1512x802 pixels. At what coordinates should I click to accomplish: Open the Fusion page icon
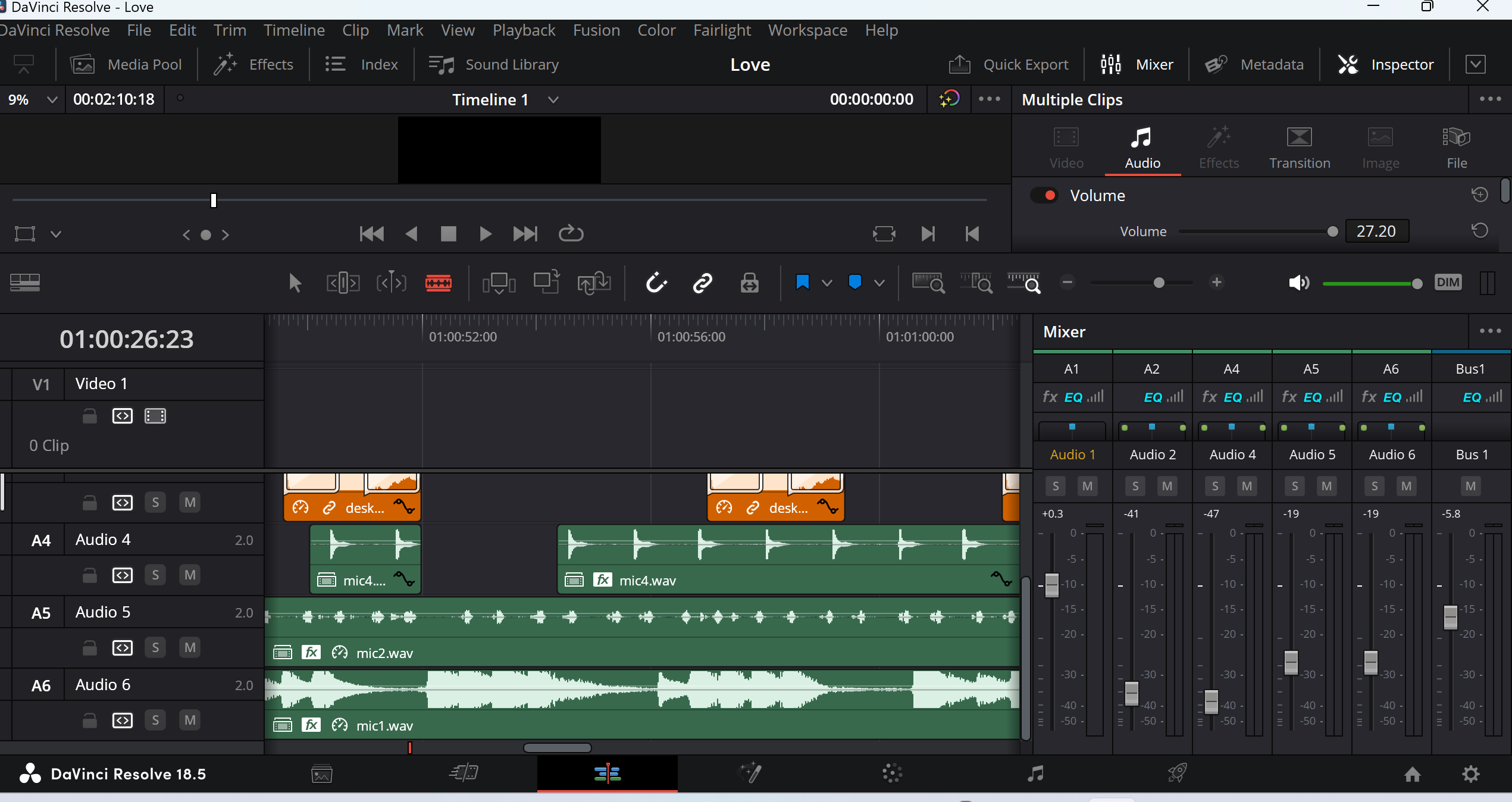[x=750, y=773]
